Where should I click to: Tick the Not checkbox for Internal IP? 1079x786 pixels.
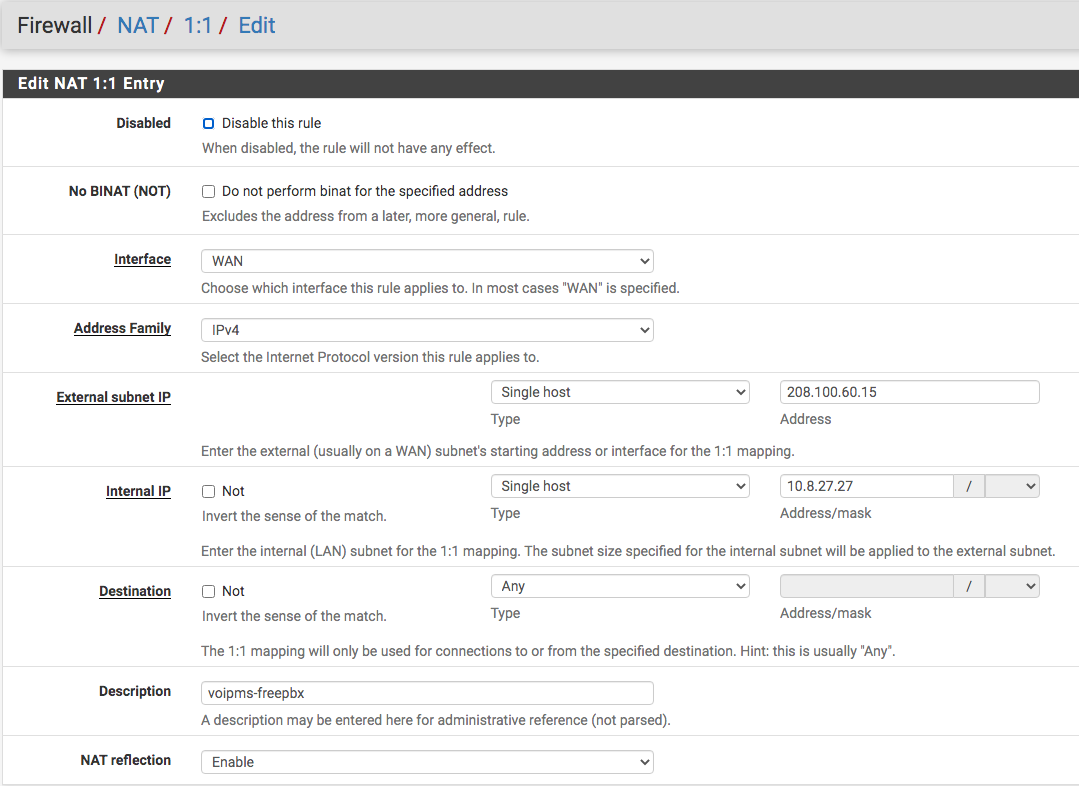(208, 491)
